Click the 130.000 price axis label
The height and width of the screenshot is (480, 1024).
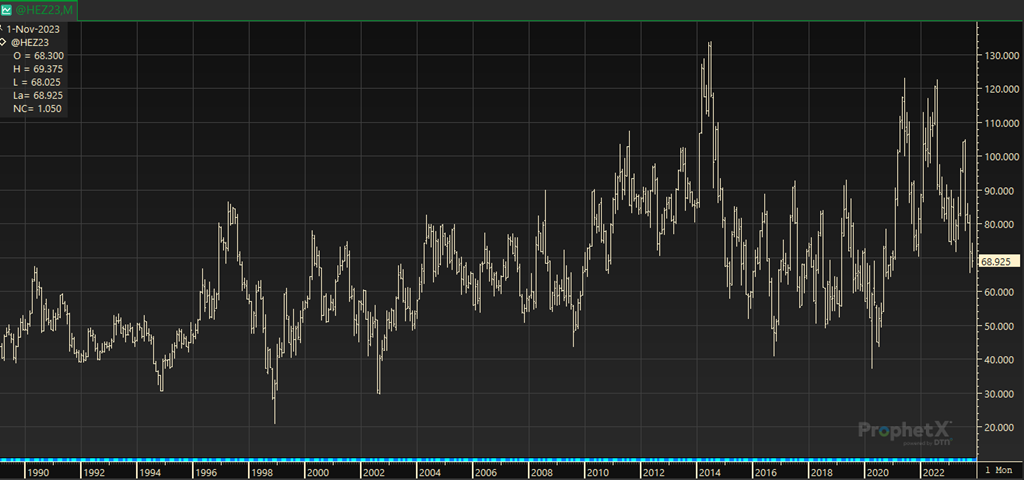(999, 56)
